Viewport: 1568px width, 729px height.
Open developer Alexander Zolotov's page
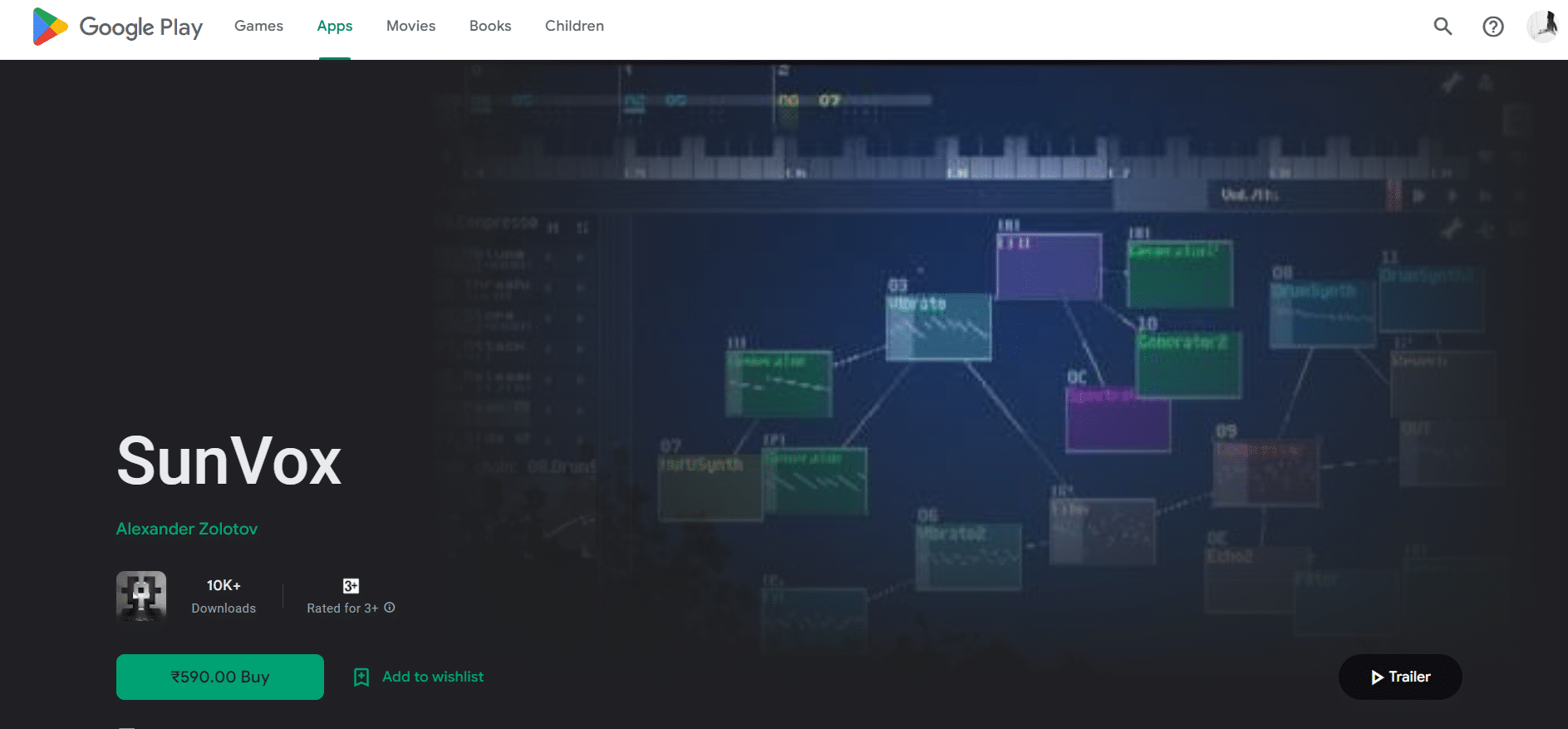pyautogui.click(x=187, y=529)
